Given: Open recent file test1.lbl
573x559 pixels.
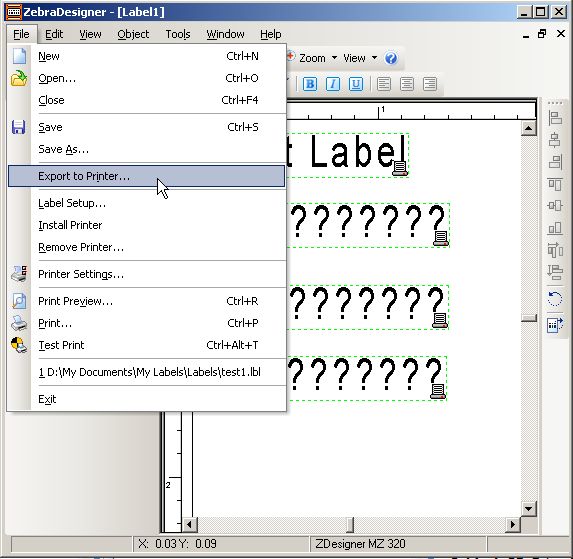Looking at the screenshot, I should [146, 372].
